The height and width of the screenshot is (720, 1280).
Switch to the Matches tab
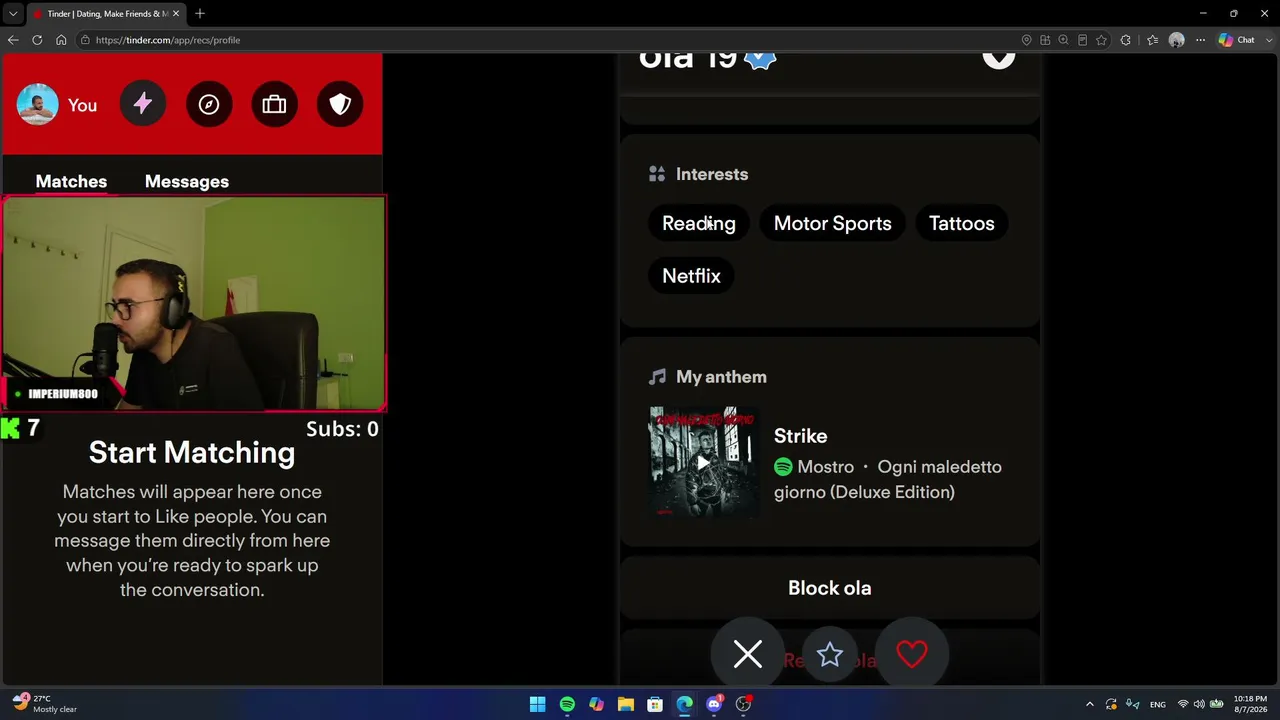pyautogui.click(x=71, y=181)
